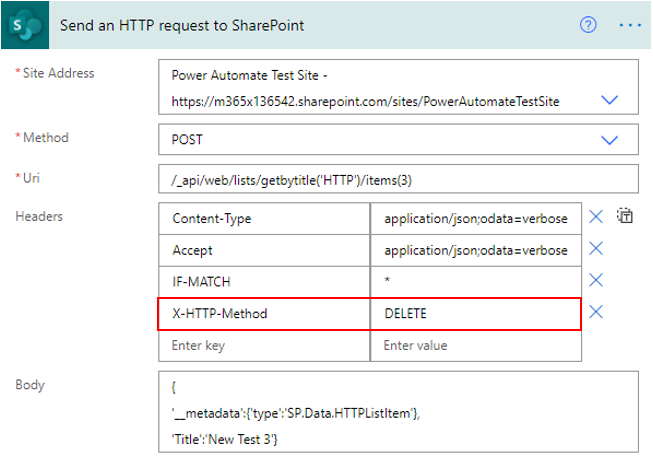Switch headers to text mode icon
This screenshot has width=653, height=470.
(625, 216)
